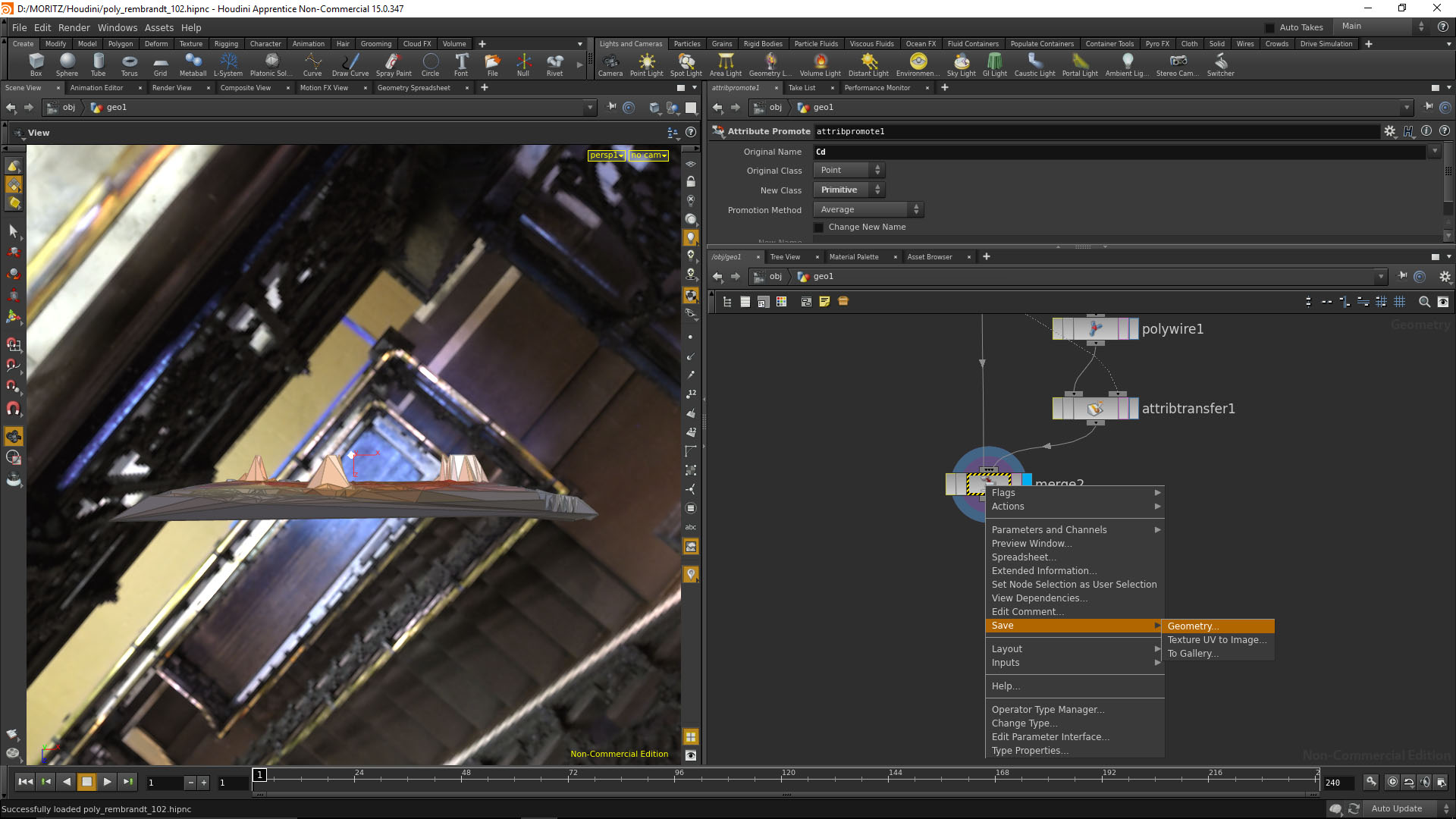Create a Sphere from the shelf
This screenshot has width=1456, height=819.
[x=67, y=64]
